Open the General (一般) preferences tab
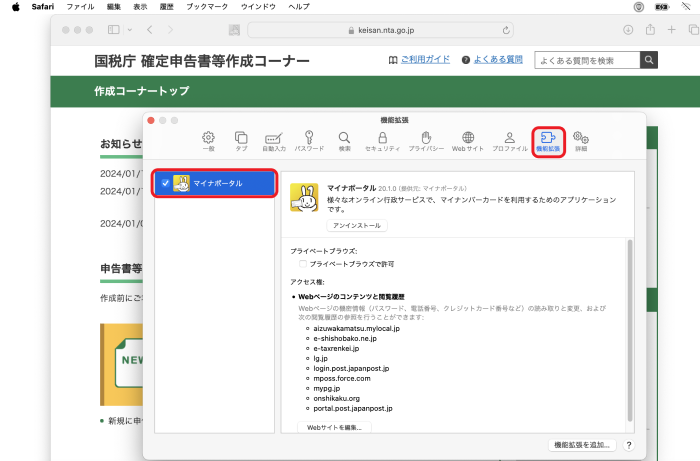 point(208,141)
